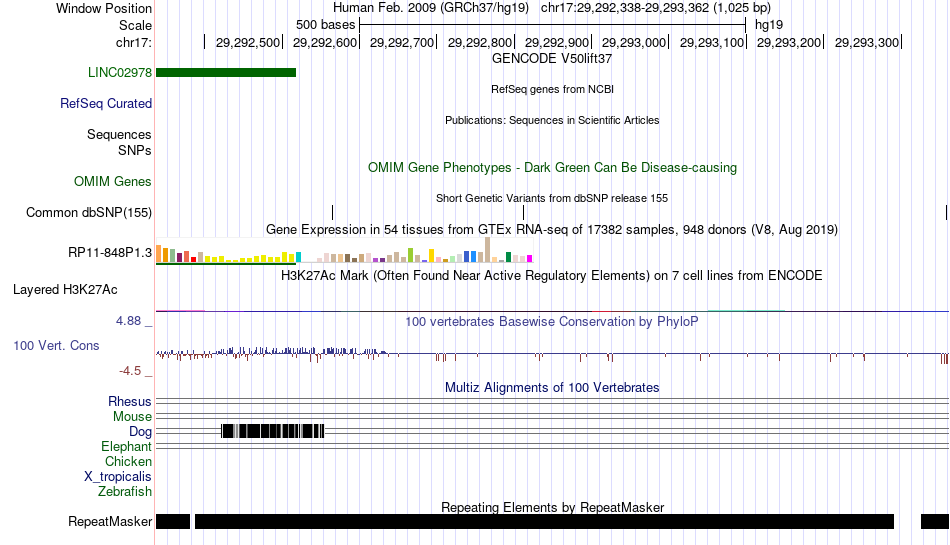Click Multiz Alignments of 100 Vertebrates title
This screenshot has height=545, width=950.
coord(552,388)
